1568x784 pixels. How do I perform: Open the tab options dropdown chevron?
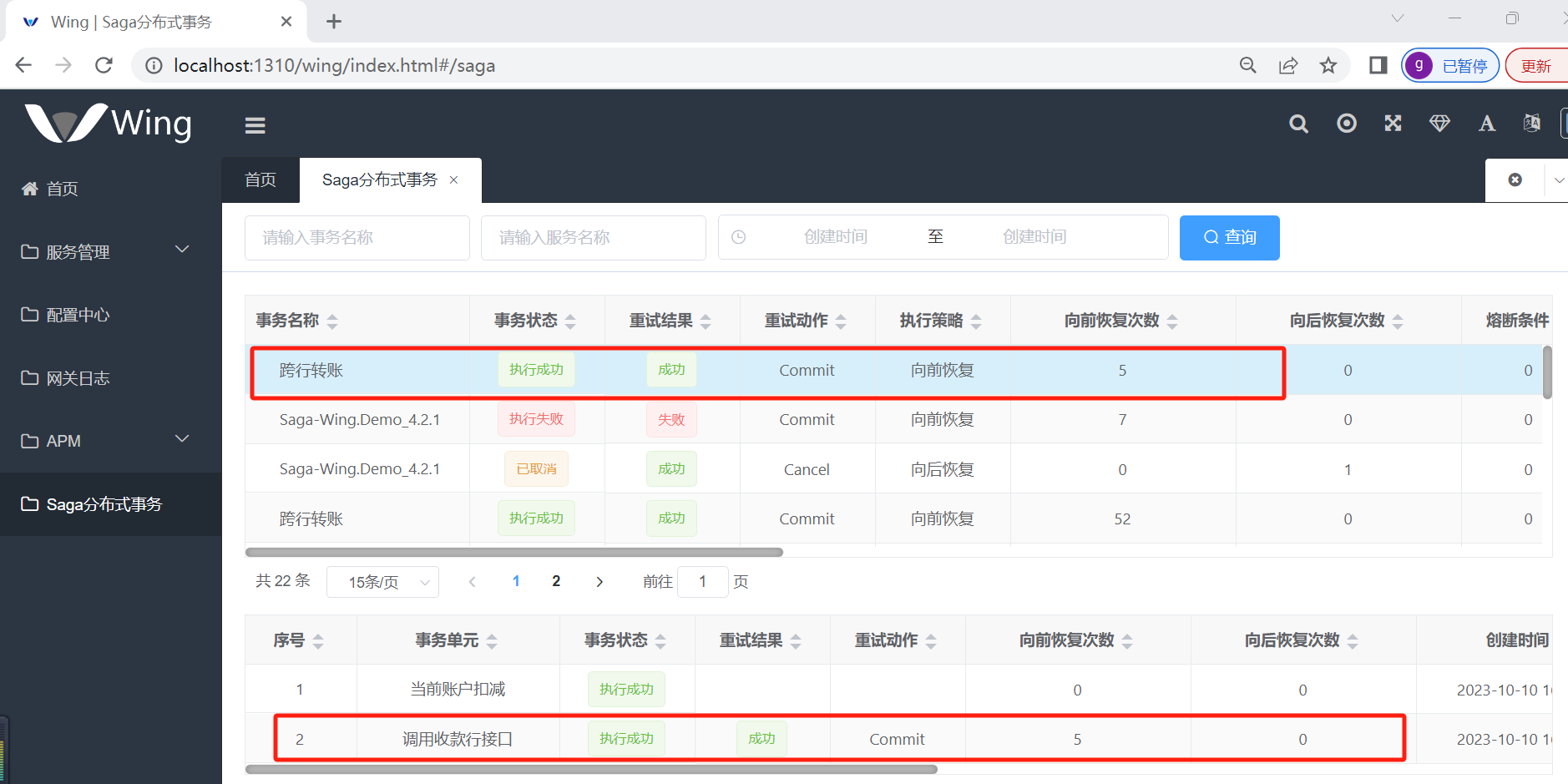[x=1558, y=180]
